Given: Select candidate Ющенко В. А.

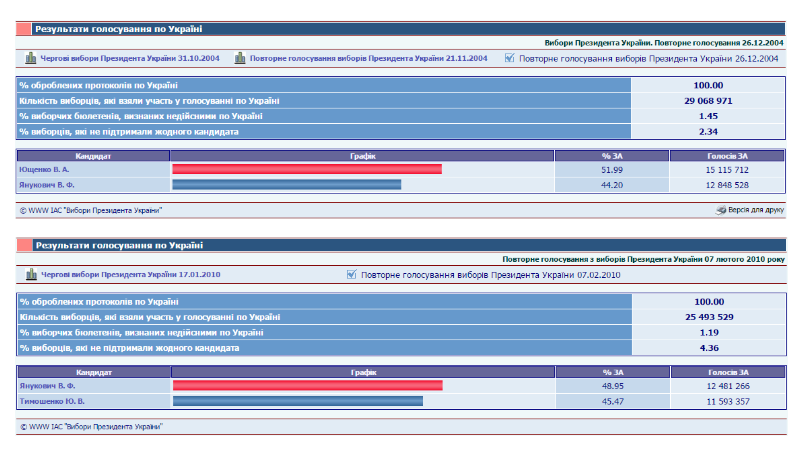Looking at the screenshot, I should pos(41,170).
